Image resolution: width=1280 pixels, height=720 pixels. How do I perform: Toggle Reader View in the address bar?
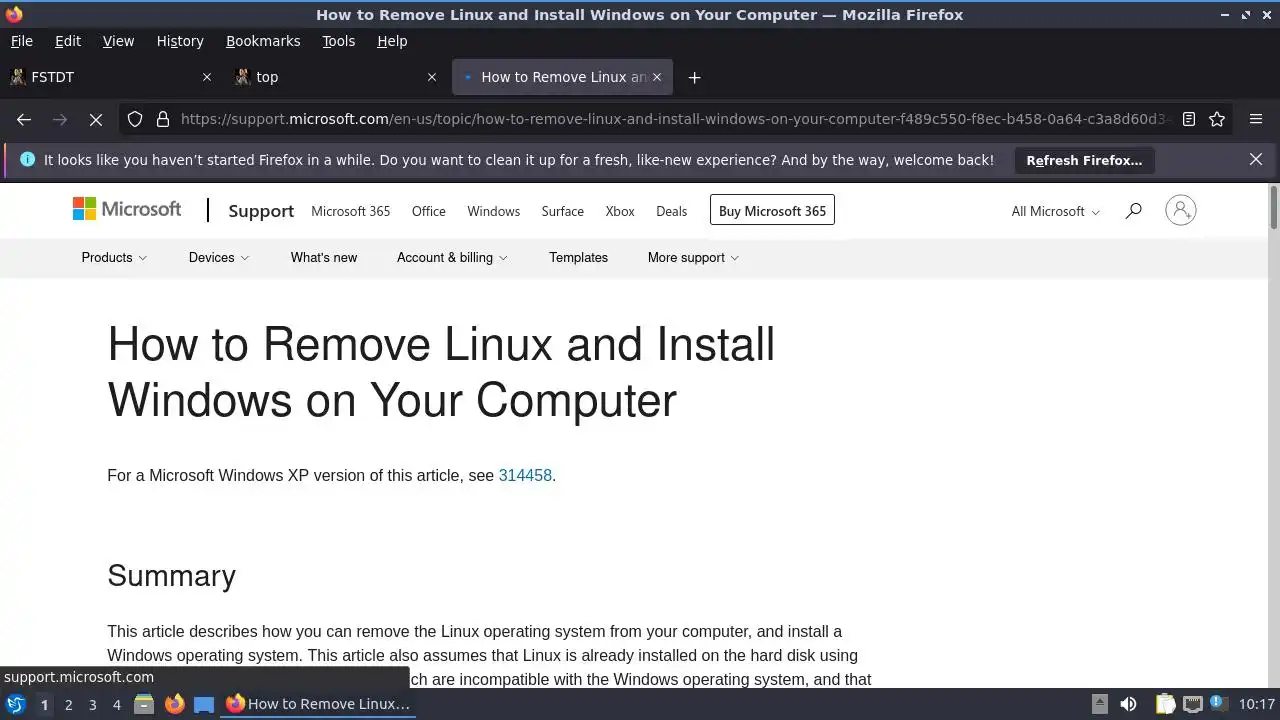pyautogui.click(x=1189, y=119)
